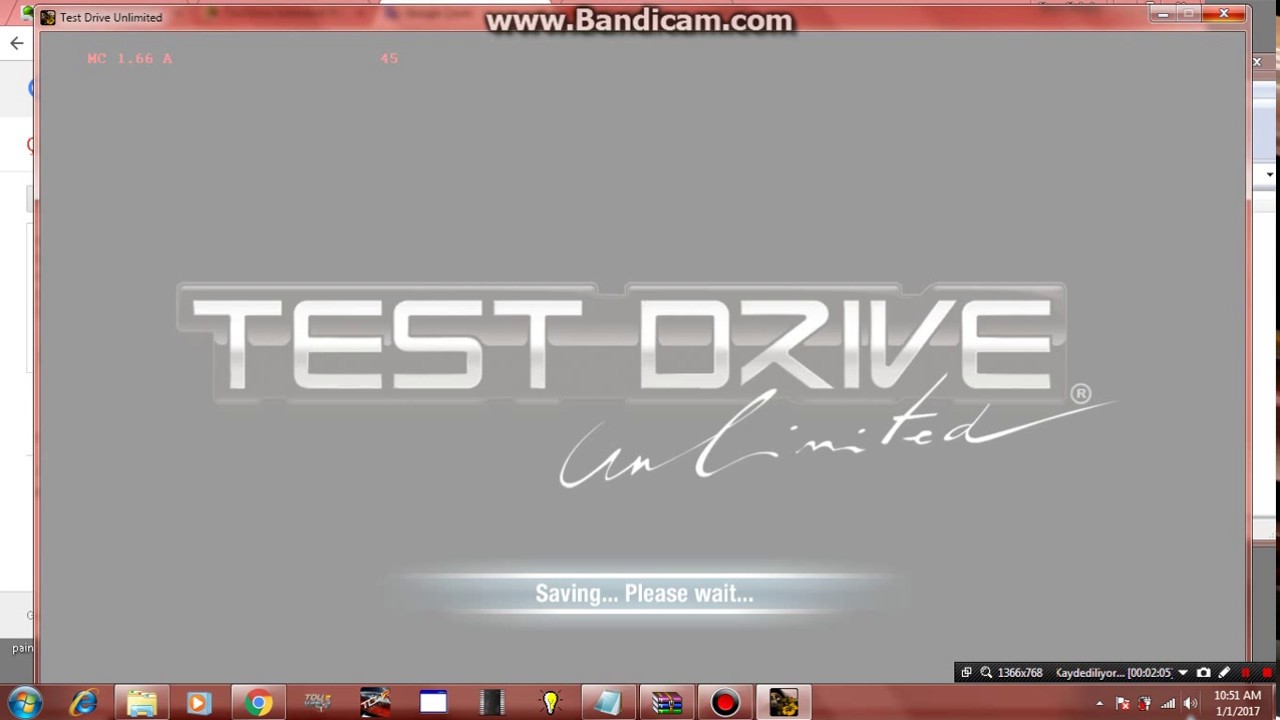Click the Kaydediliyor recording timer text
The width and height of the screenshot is (1280, 720).
(x=1114, y=673)
